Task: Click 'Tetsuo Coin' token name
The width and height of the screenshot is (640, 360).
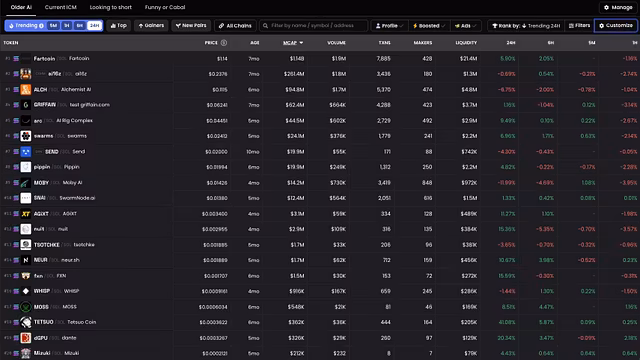Action: click(82, 322)
